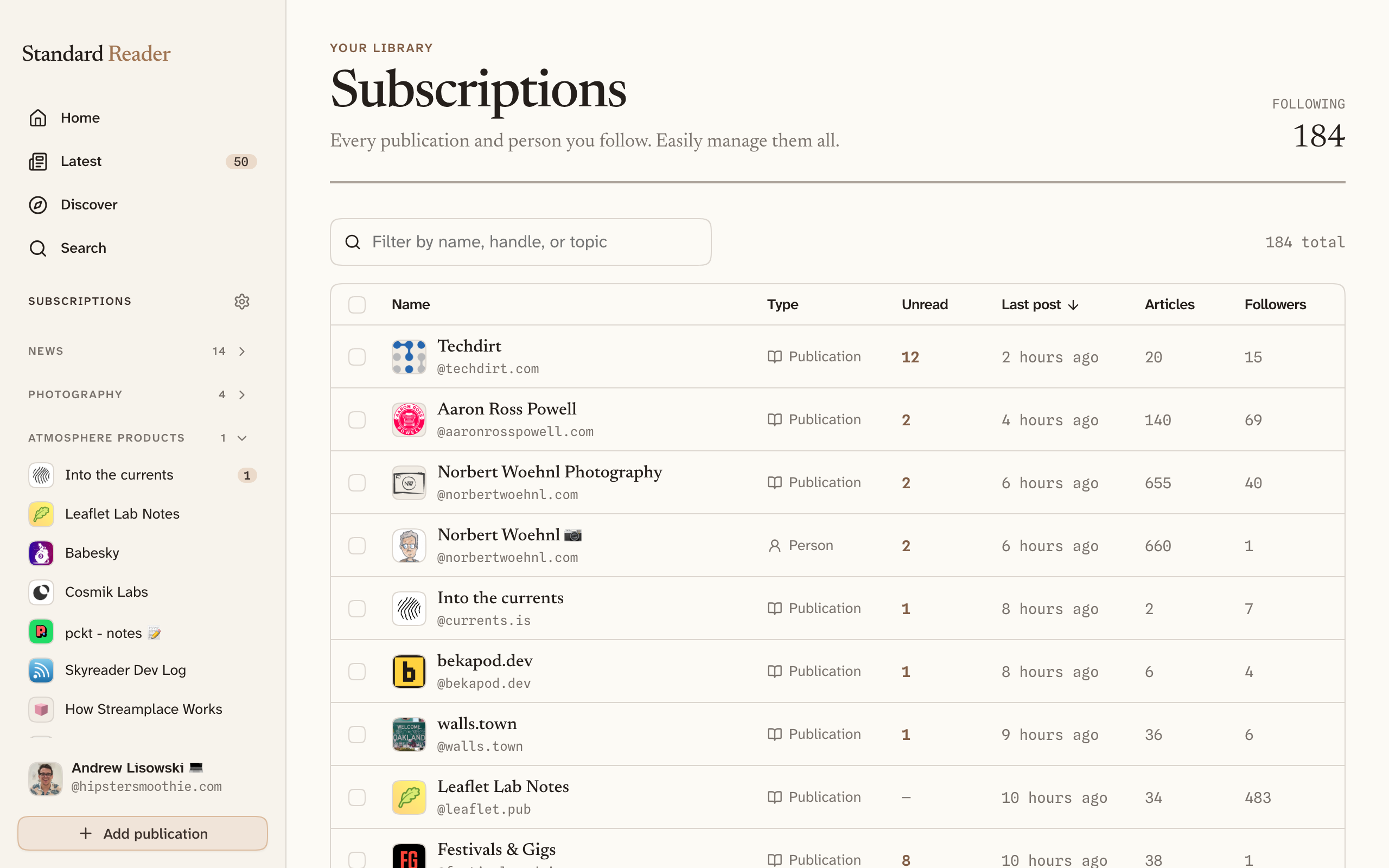Click Andrew Lisowski's profile photo
1389x868 pixels.
(46, 778)
